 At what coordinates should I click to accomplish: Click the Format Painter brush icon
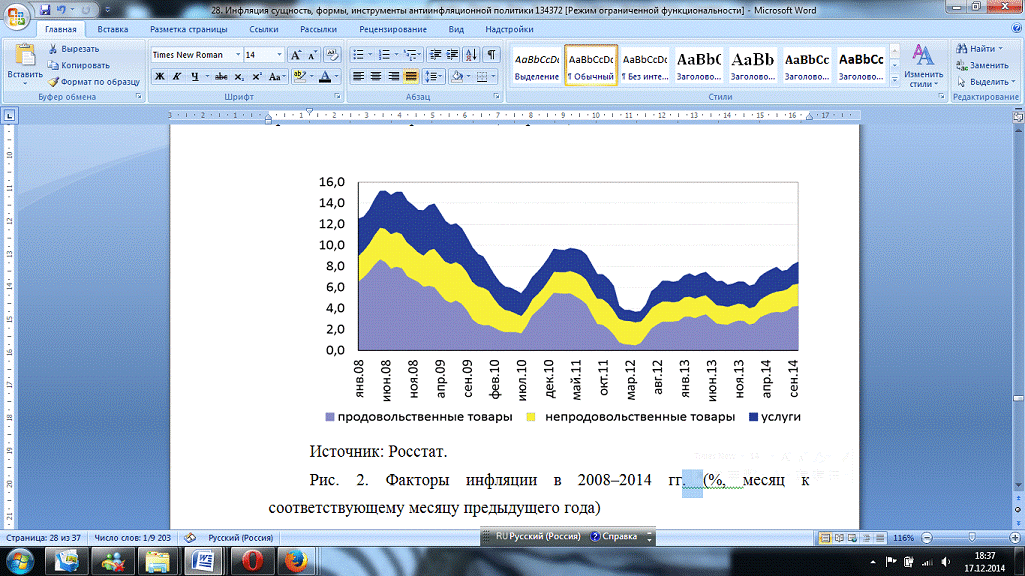tap(54, 81)
